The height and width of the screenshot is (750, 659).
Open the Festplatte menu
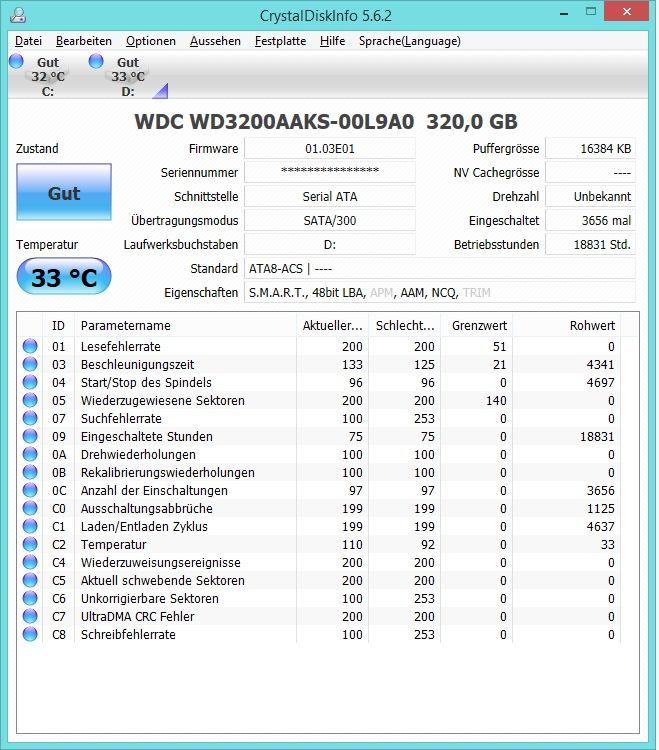coord(280,41)
